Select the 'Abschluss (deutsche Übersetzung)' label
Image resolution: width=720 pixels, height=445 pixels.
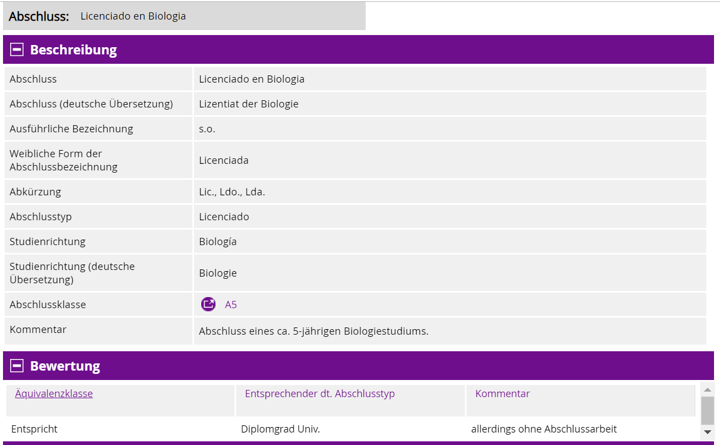pyautogui.click(x=91, y=104)
